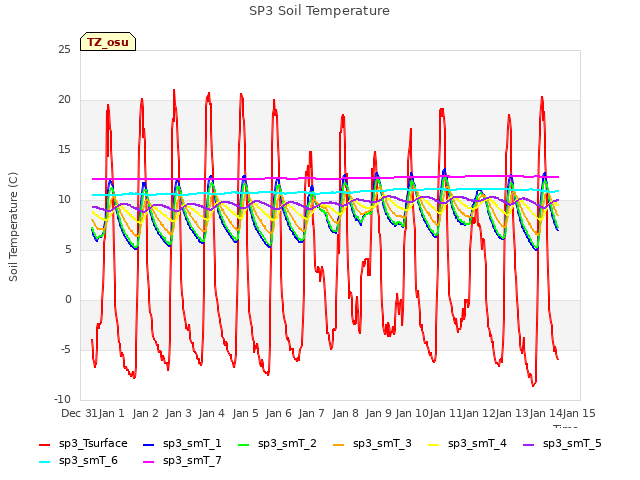
Task: Click the green sp3_smT_2 legend swatch
Action: tap(244, 445)
